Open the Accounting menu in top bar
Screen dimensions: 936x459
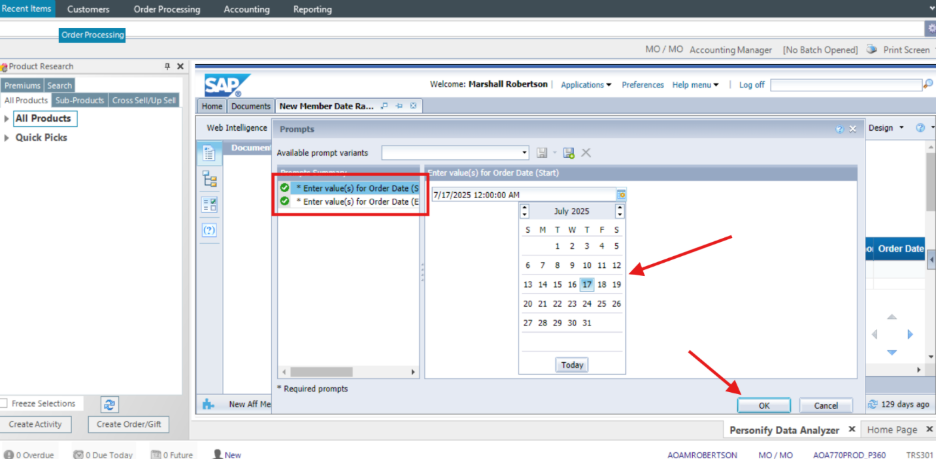pyautogui.click(x=245, y=9)
